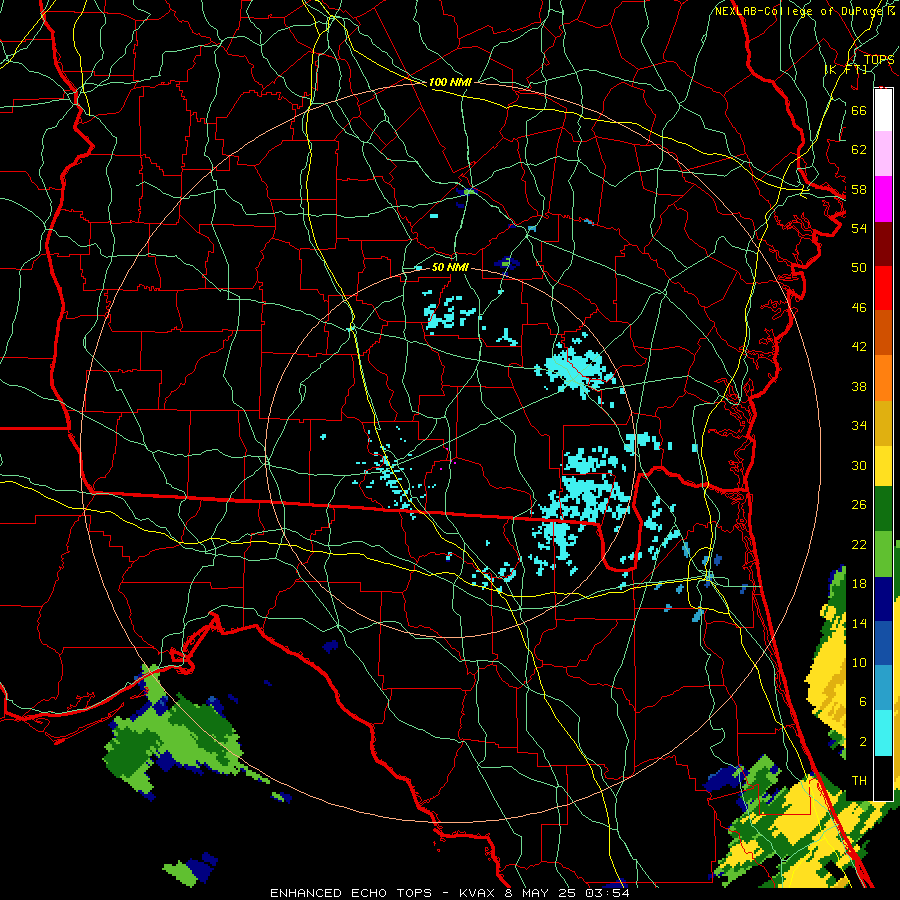The width and height of the screenshot is (900, 900).
Task: Click the "50 NMI" range ring label
Action: pos(450,267)
